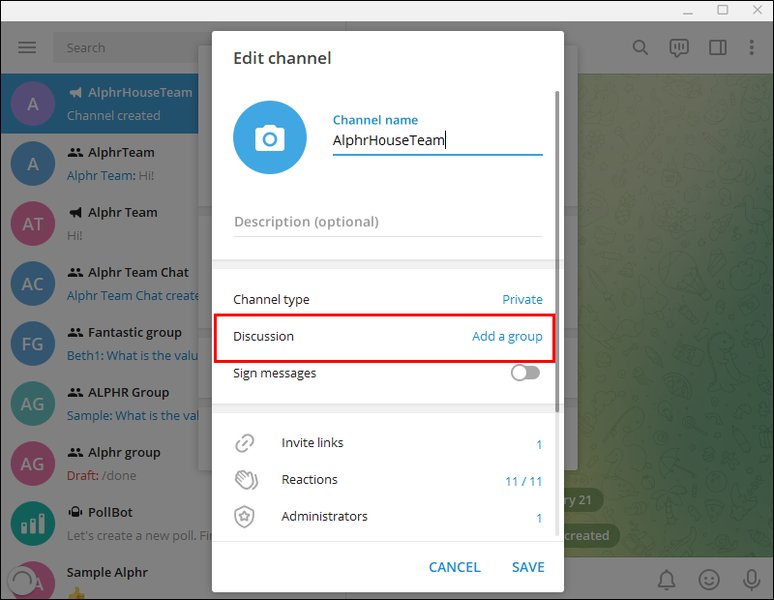Click the Administrators shield star icon
Viewport: 774px width, 600px height.
(x=244, y=517)
